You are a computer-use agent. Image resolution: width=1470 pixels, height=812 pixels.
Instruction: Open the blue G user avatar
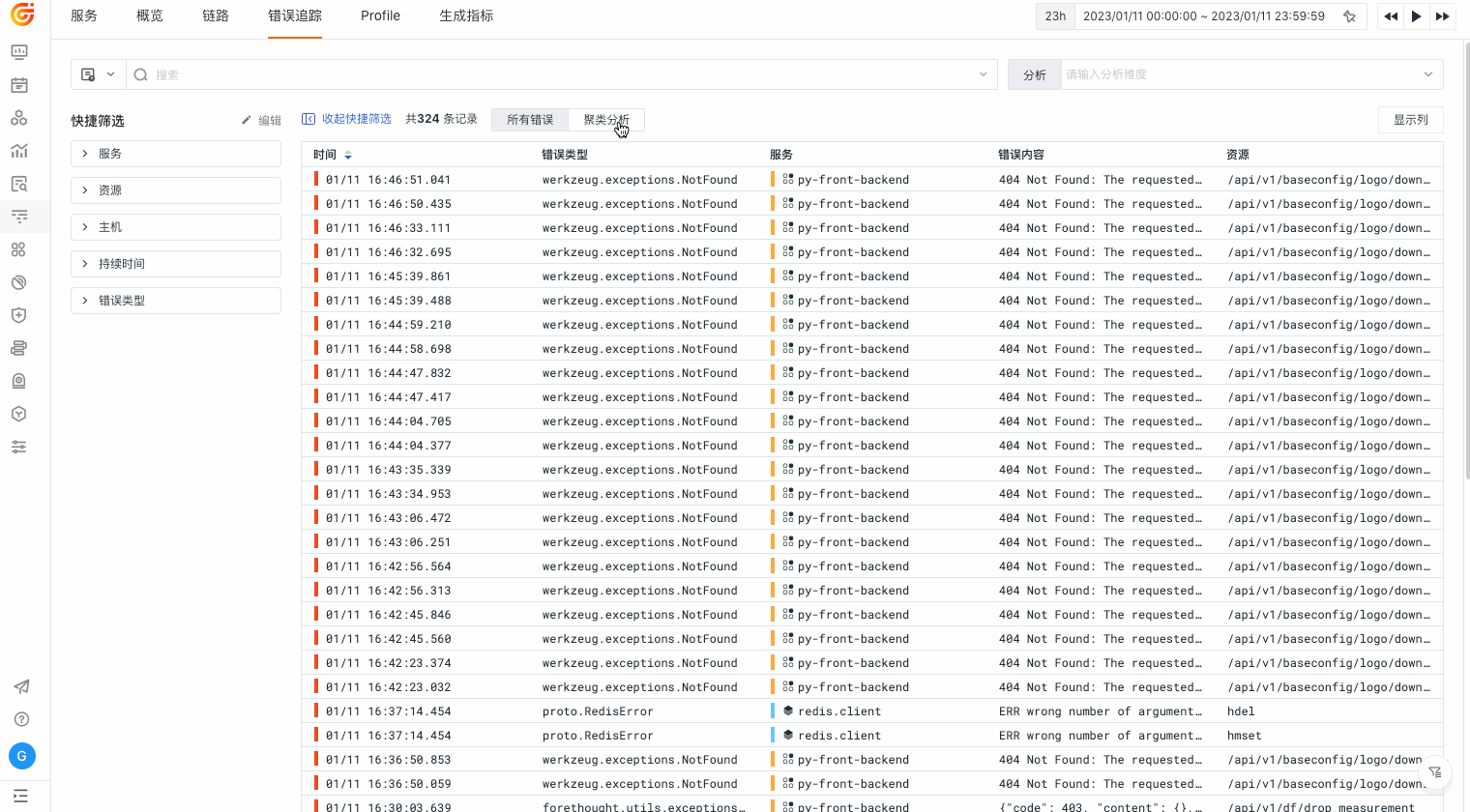point(22,756)
